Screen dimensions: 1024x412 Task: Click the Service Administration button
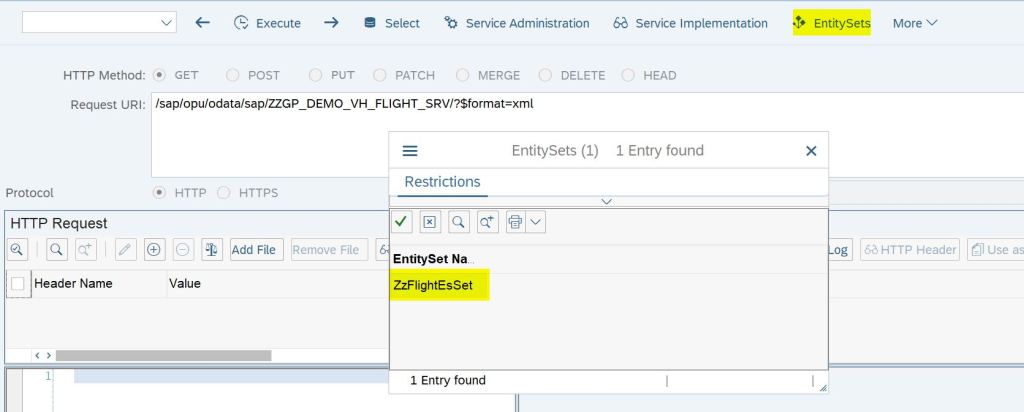click(517, 23)
